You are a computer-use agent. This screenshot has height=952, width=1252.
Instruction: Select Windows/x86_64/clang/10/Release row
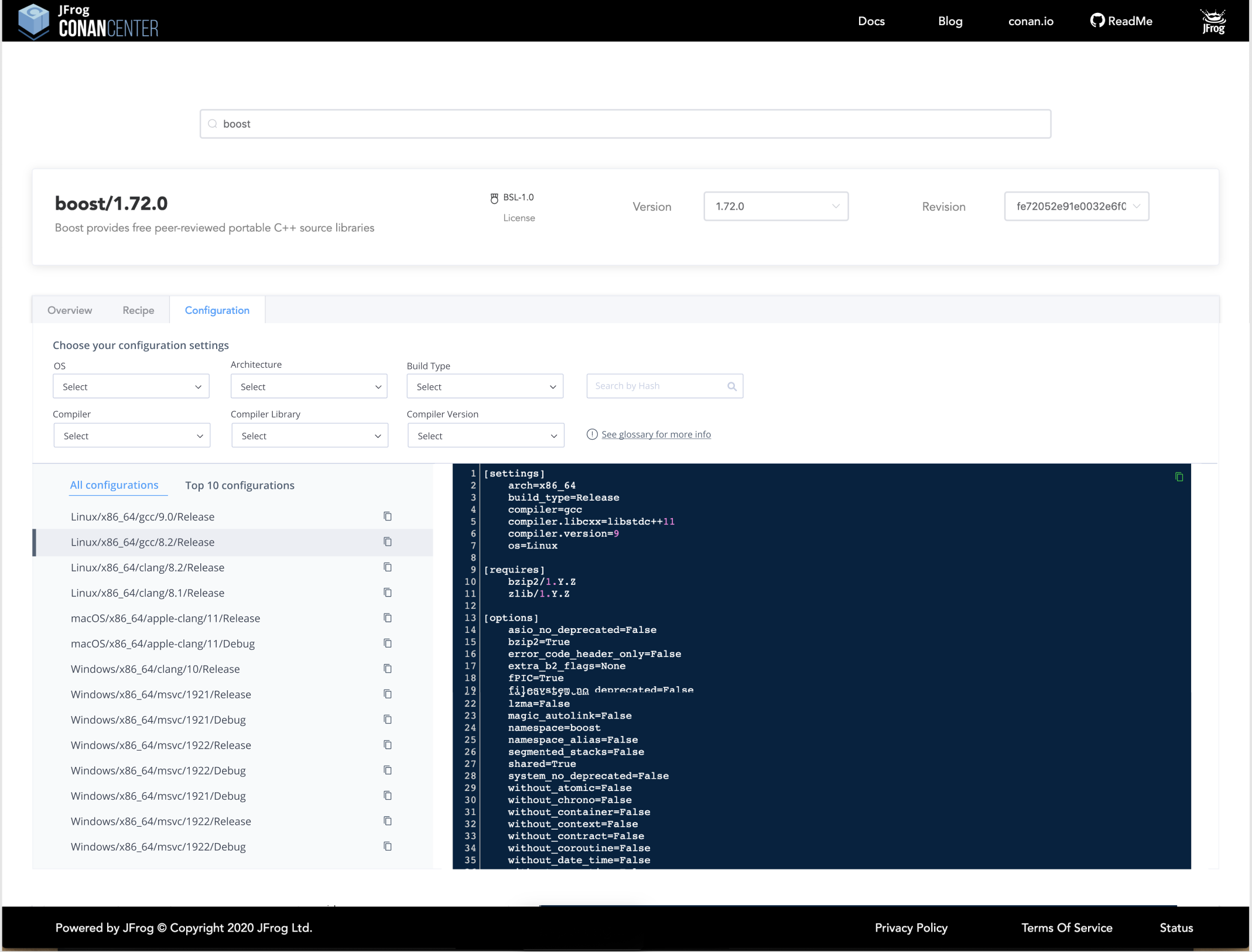click(233, 669)
